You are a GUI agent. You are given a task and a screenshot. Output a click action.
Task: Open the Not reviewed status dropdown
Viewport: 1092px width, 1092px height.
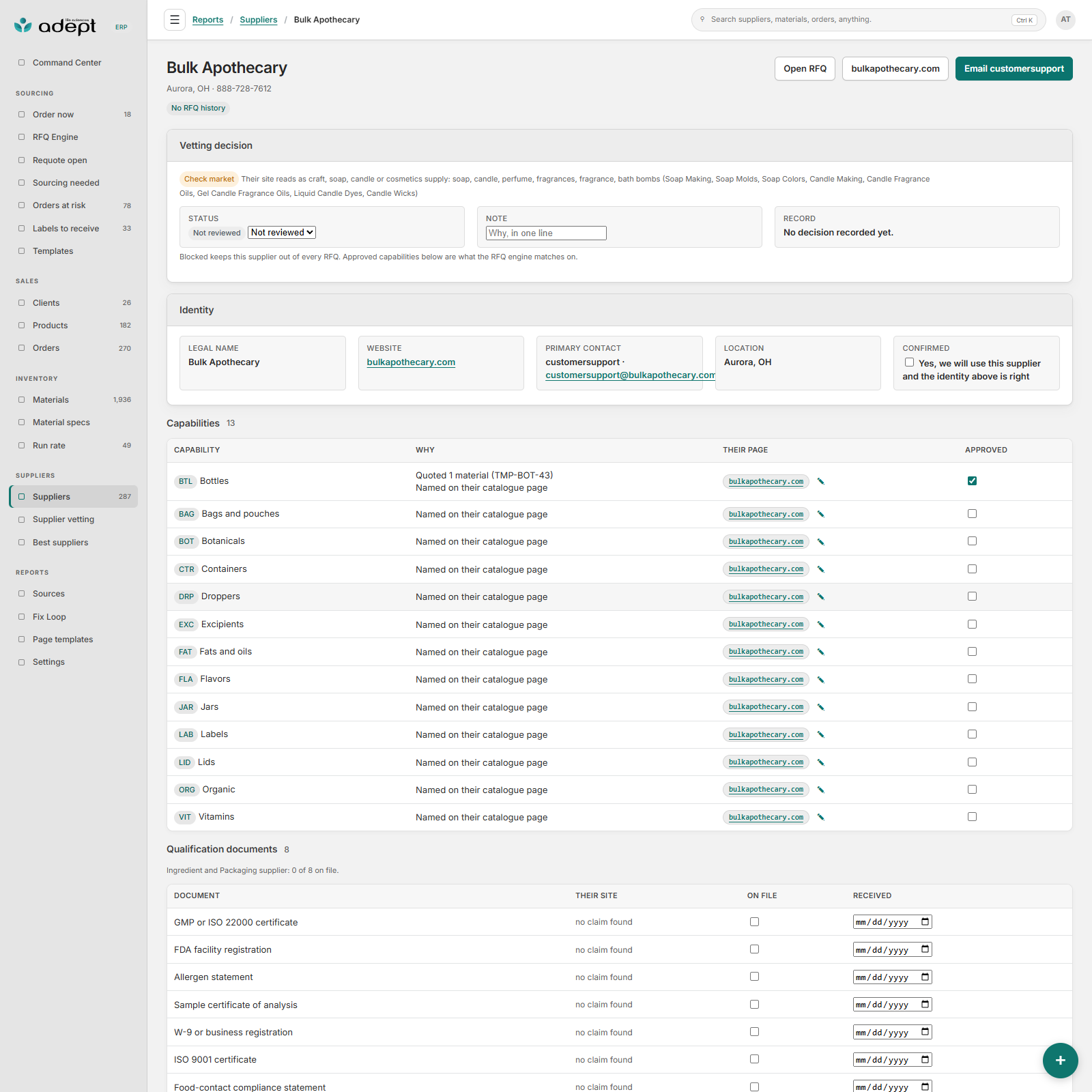[282, 233]
